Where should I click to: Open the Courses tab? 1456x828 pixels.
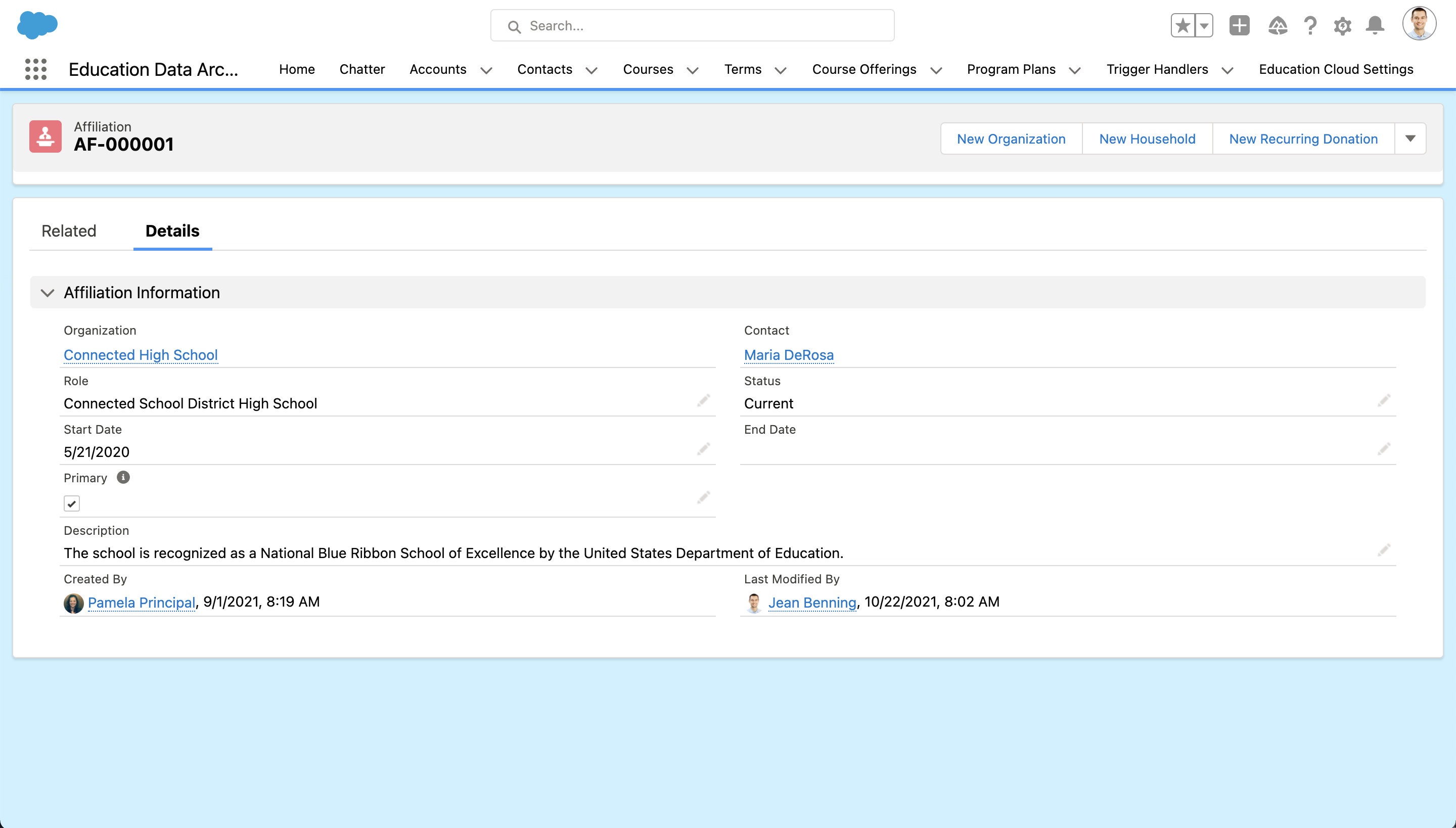tap(648, 69)
